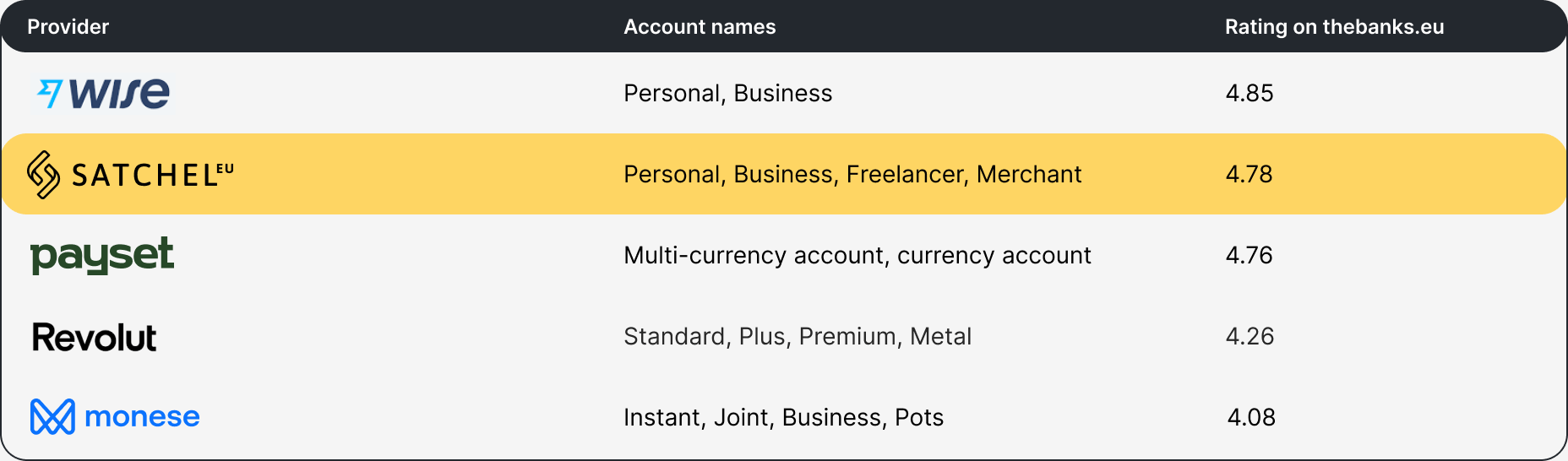Click the 4.08 rating for Monese
The width and height of the screenshot is (1568, 461).
tap(1251, 417)
